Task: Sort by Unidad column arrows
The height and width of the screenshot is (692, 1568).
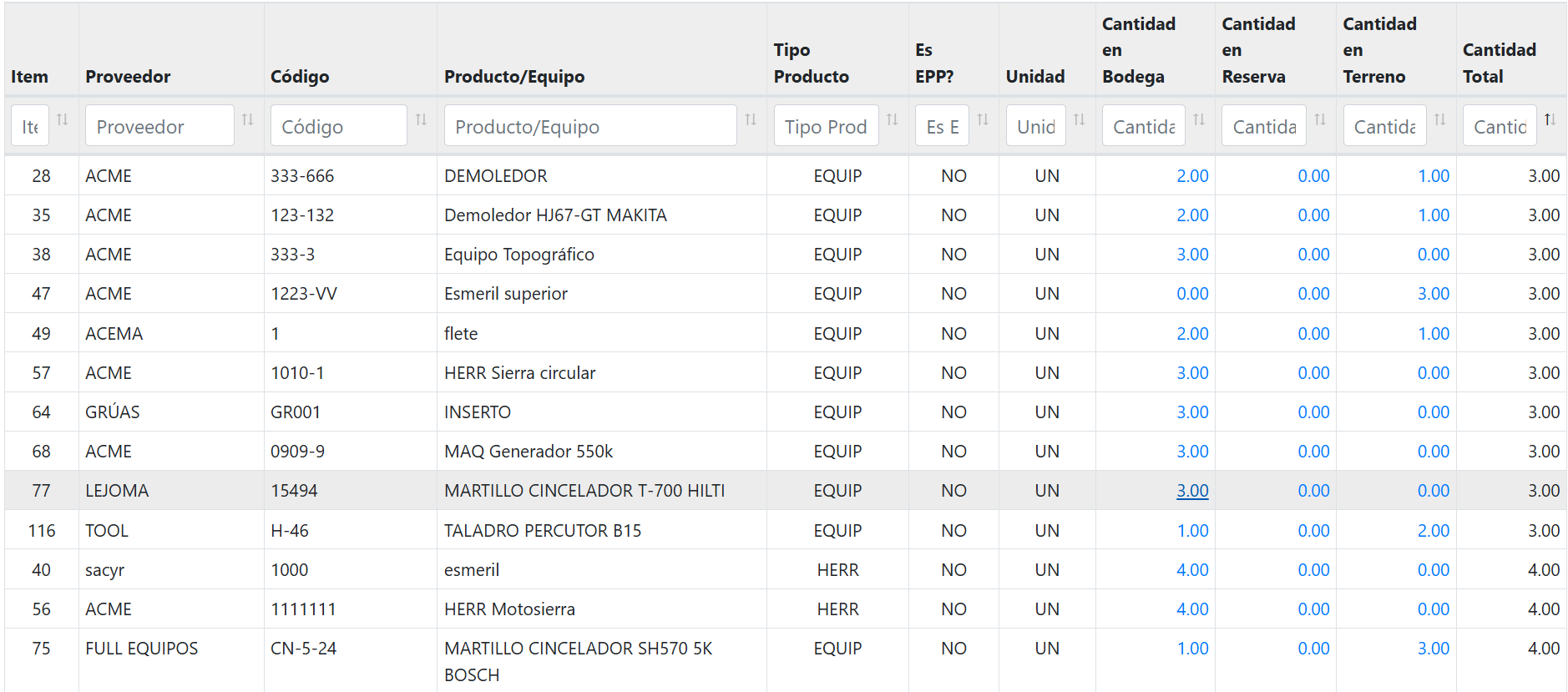Action: (x=1080, y=120)
